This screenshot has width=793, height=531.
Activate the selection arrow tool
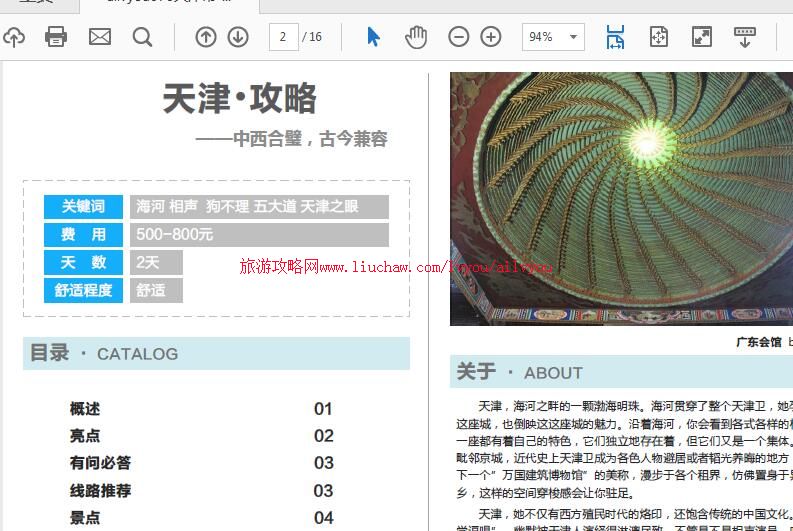(x=373, y=37)
